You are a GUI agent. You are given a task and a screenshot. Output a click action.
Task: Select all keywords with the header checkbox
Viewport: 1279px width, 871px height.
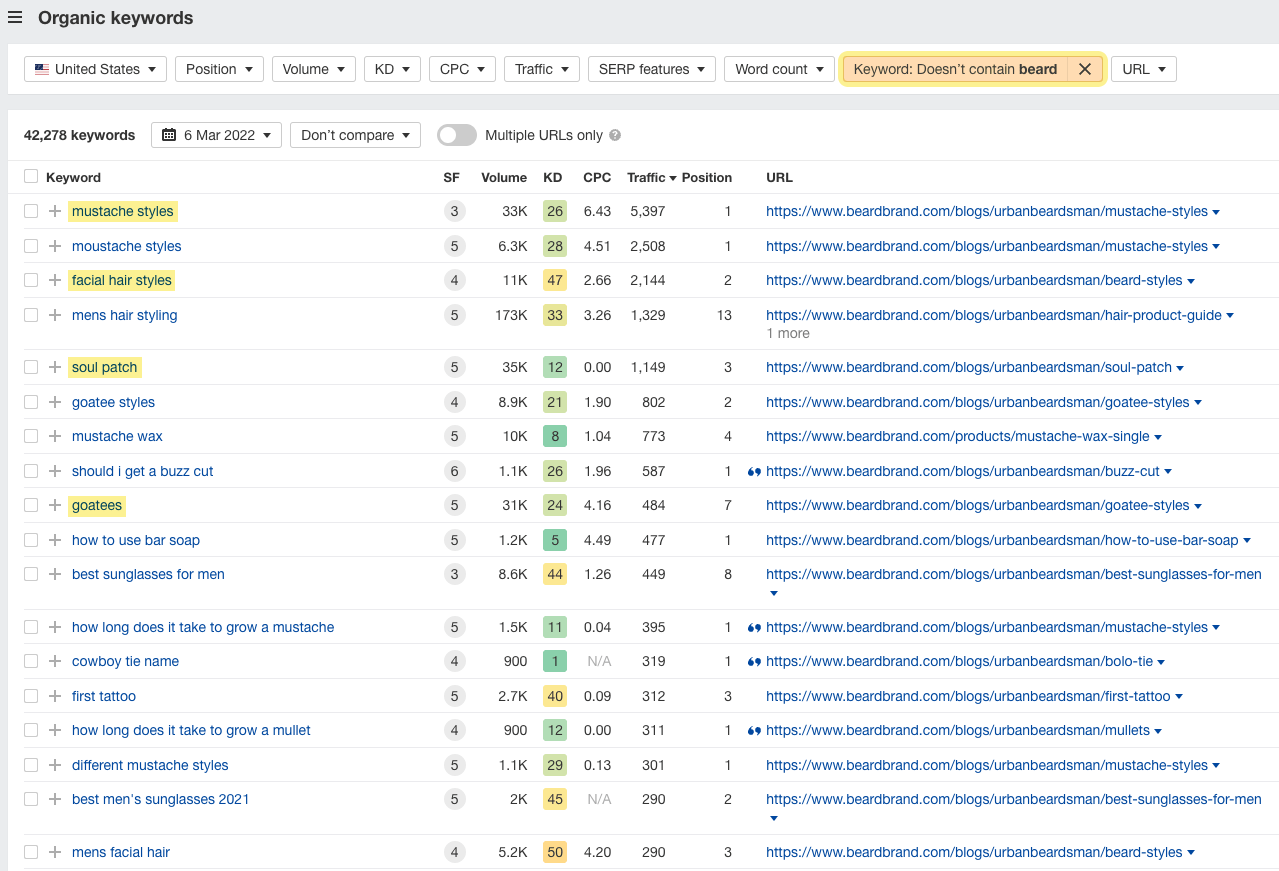point(29,176)
